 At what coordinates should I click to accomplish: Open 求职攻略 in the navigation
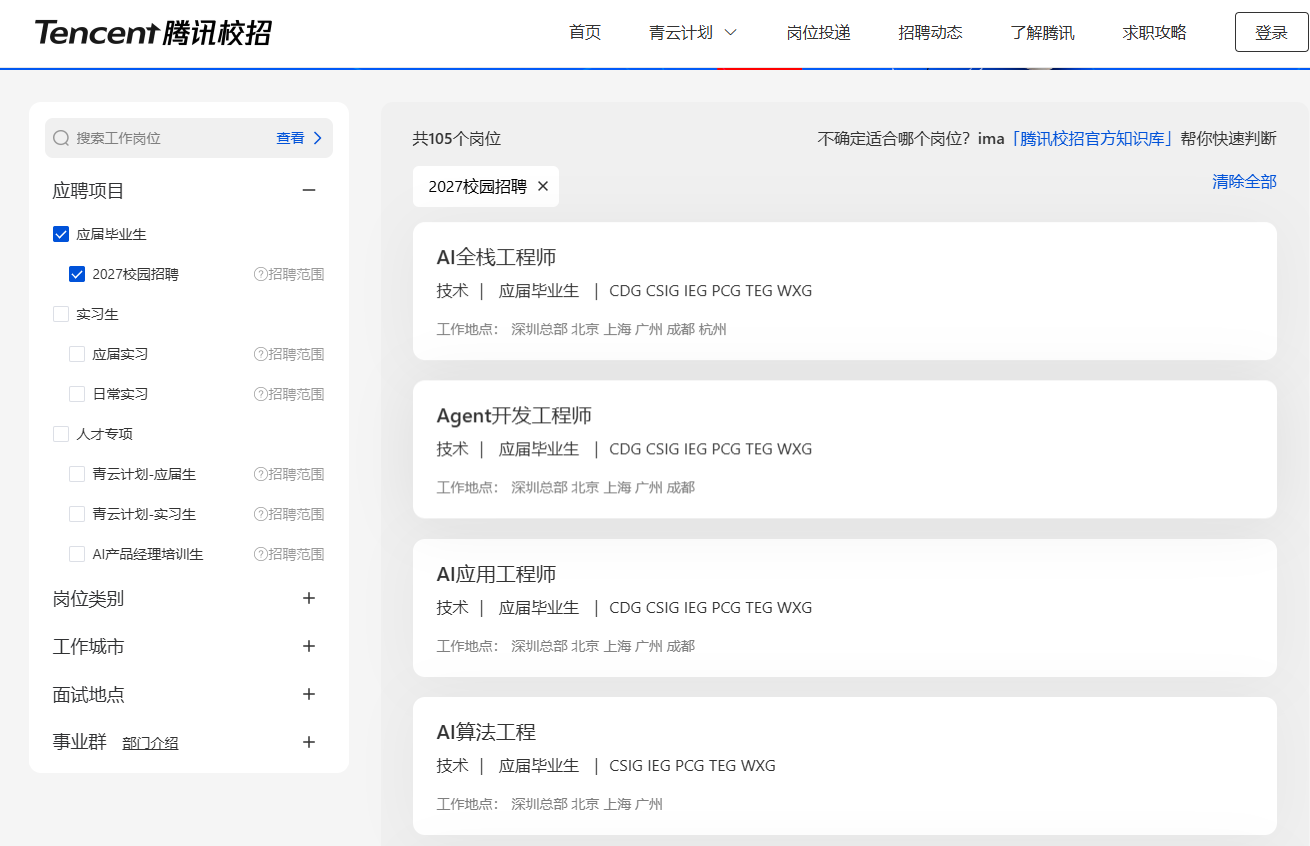(x=1154, y=33)
